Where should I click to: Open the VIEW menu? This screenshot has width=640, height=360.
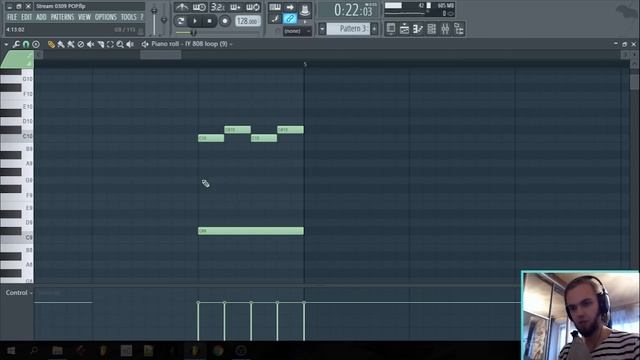[84, 17]
